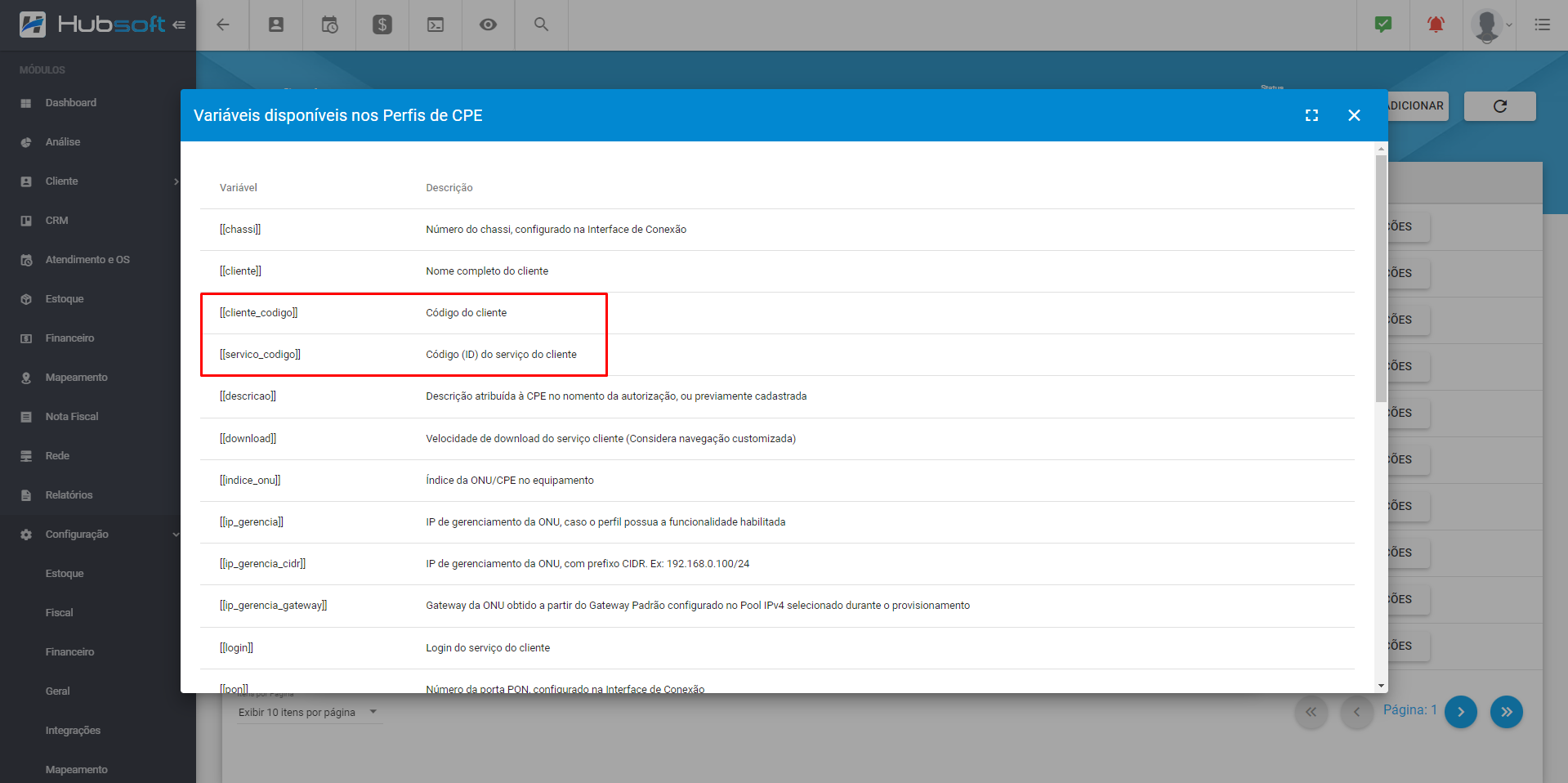Open Relatórios module
This screenshot has width=1568, height=783.
[69, 495]
